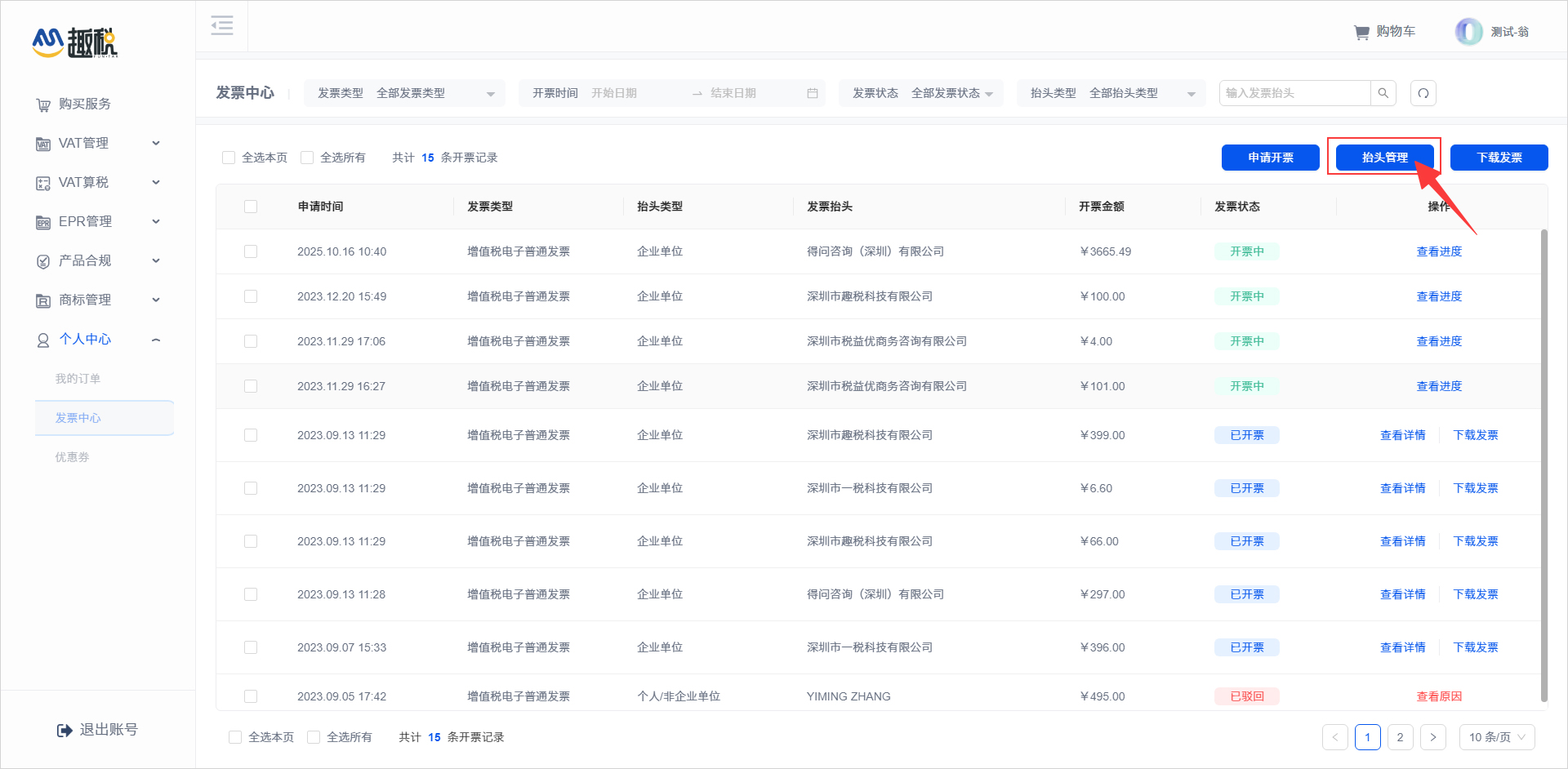The height and width of the screenshot is (769, 1568).
Task: Open the shopping cart icon
Action: coord(1361,33)
